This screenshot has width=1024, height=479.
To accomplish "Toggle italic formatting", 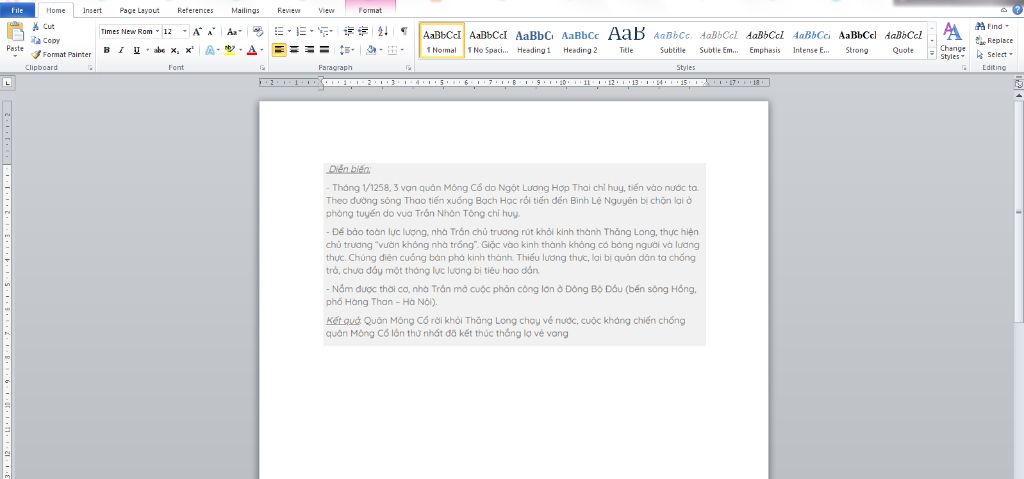I will point(121,50).
